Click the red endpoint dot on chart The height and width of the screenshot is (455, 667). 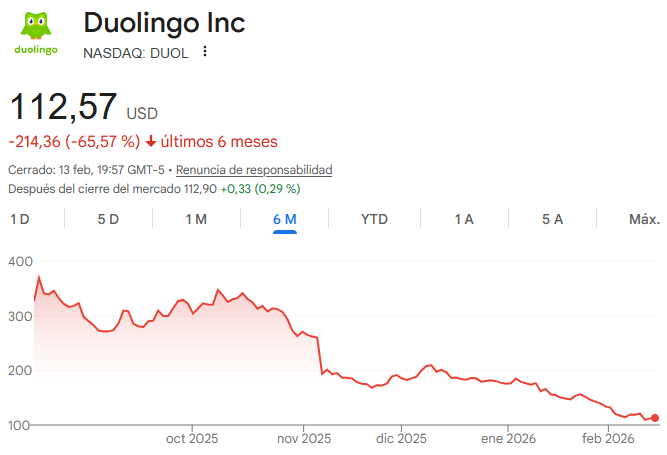coord(655,418)
